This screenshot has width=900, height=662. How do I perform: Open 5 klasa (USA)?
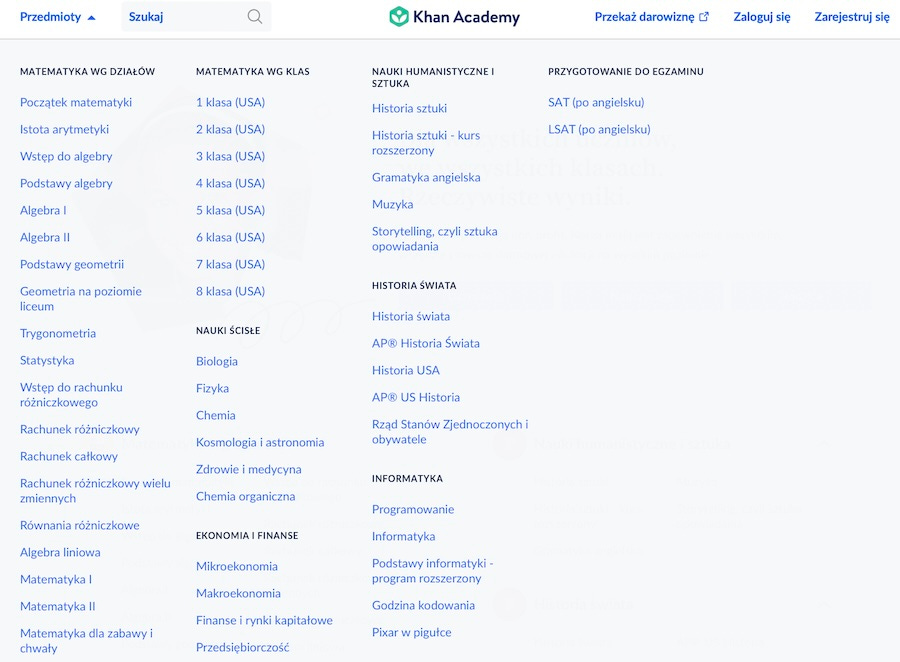(x=230, y=210)
